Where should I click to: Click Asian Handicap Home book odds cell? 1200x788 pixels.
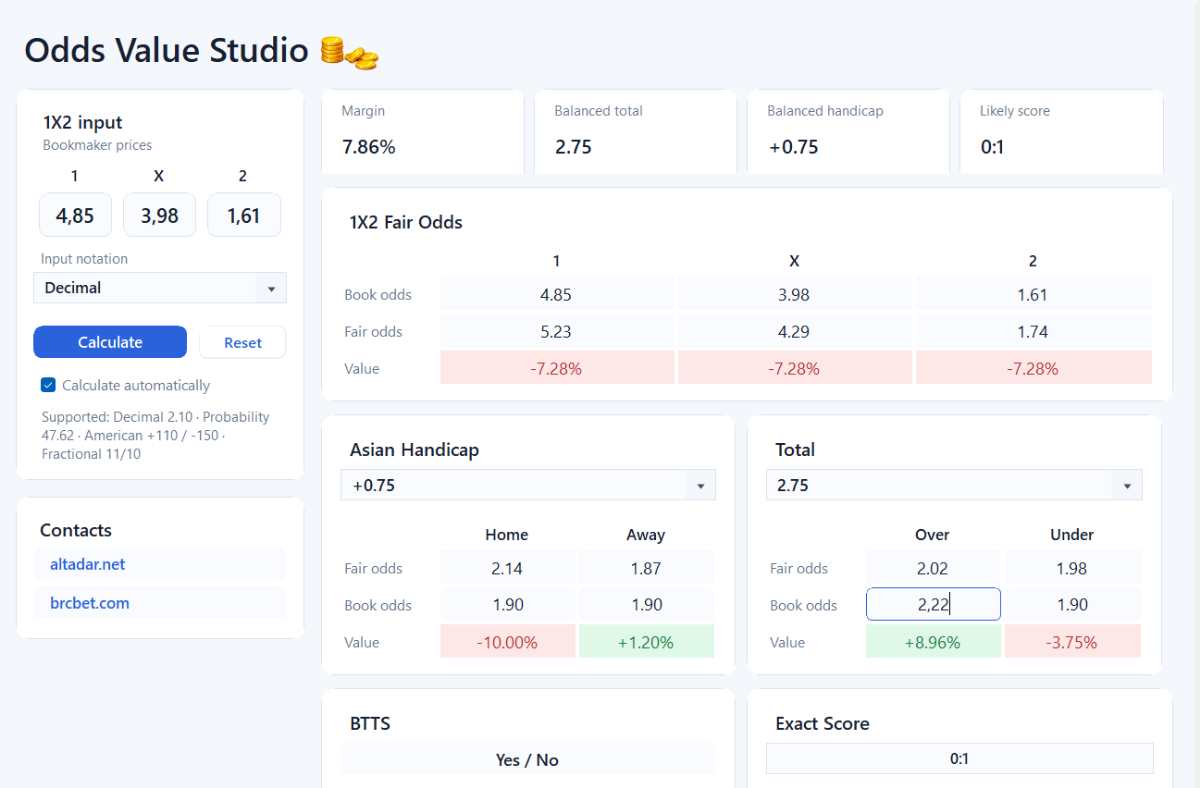click(507, 605)
